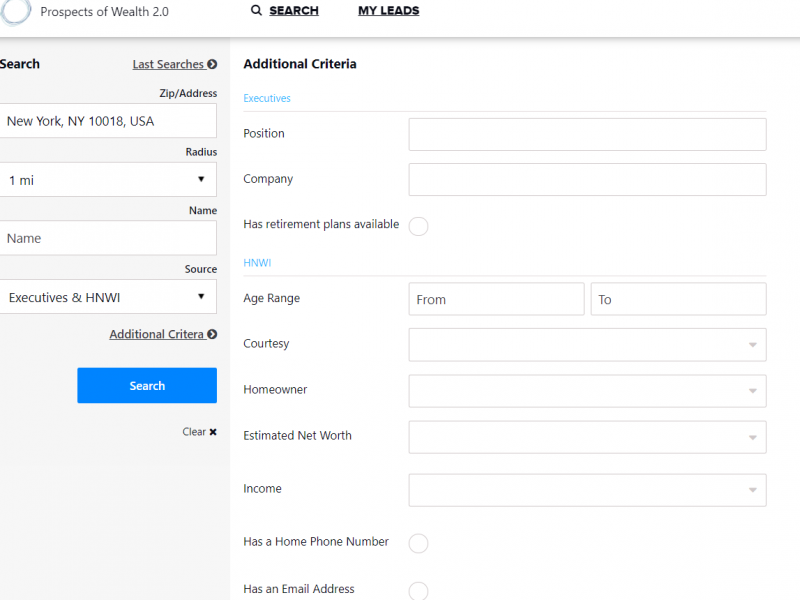Expand the Estimated Net Worth dropdown

point(587,437)
